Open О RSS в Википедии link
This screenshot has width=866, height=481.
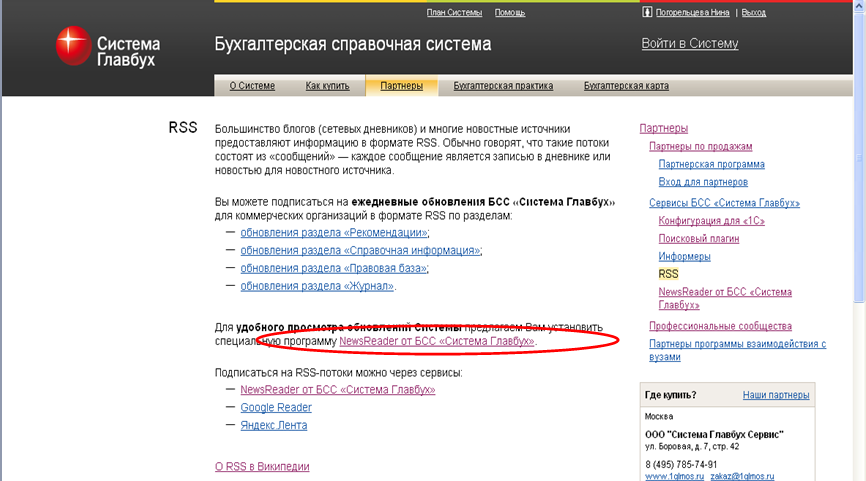262,466
